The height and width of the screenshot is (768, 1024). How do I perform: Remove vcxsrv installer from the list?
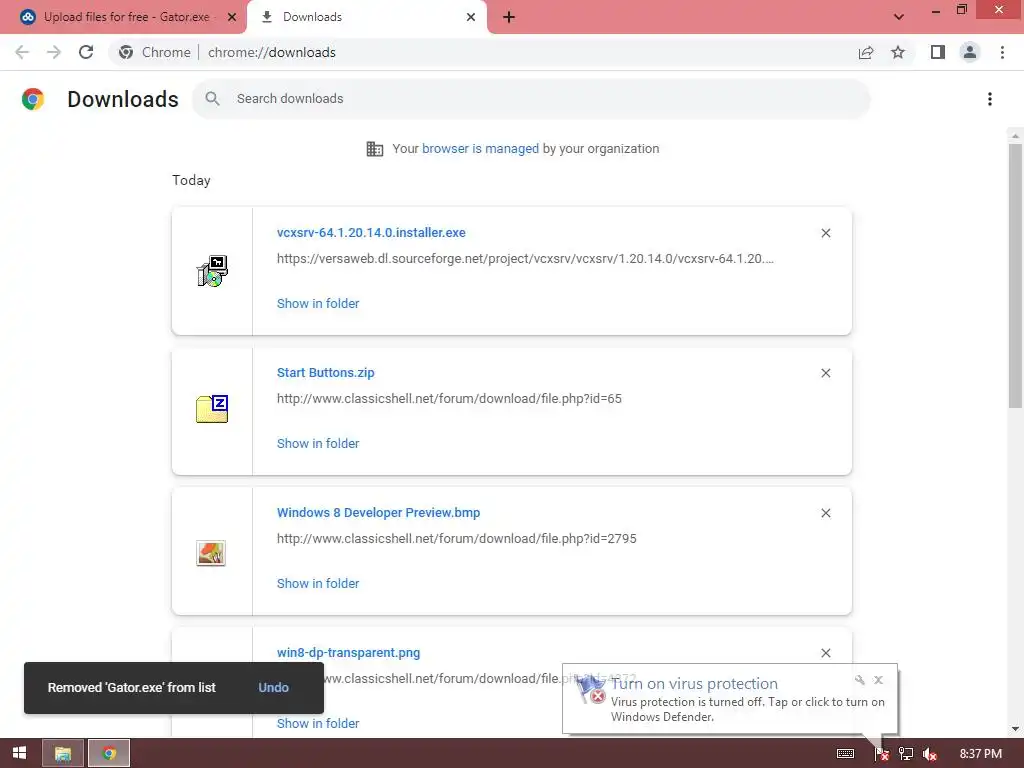(825, 233)
